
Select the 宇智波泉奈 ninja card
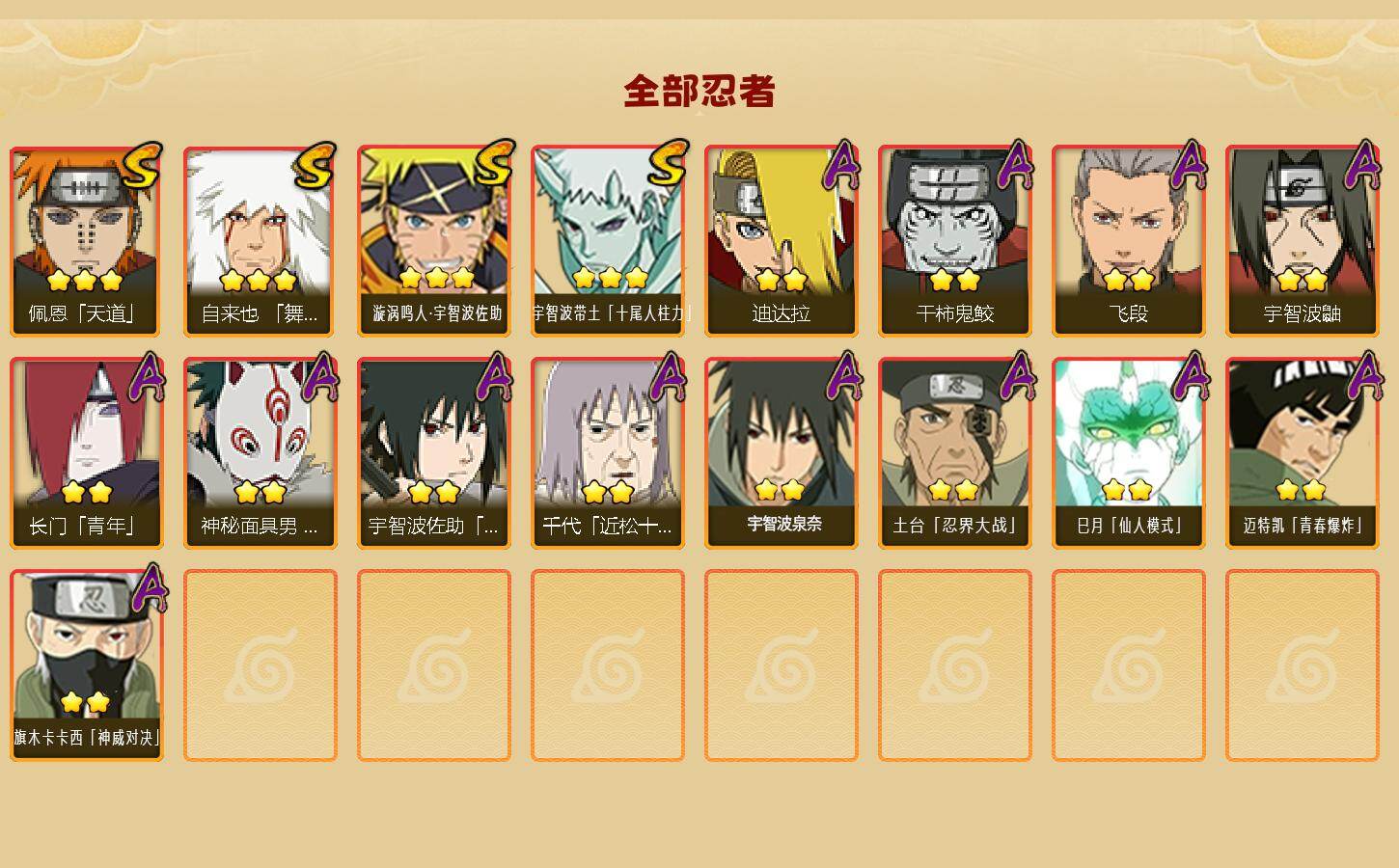(x=782, y=453)
